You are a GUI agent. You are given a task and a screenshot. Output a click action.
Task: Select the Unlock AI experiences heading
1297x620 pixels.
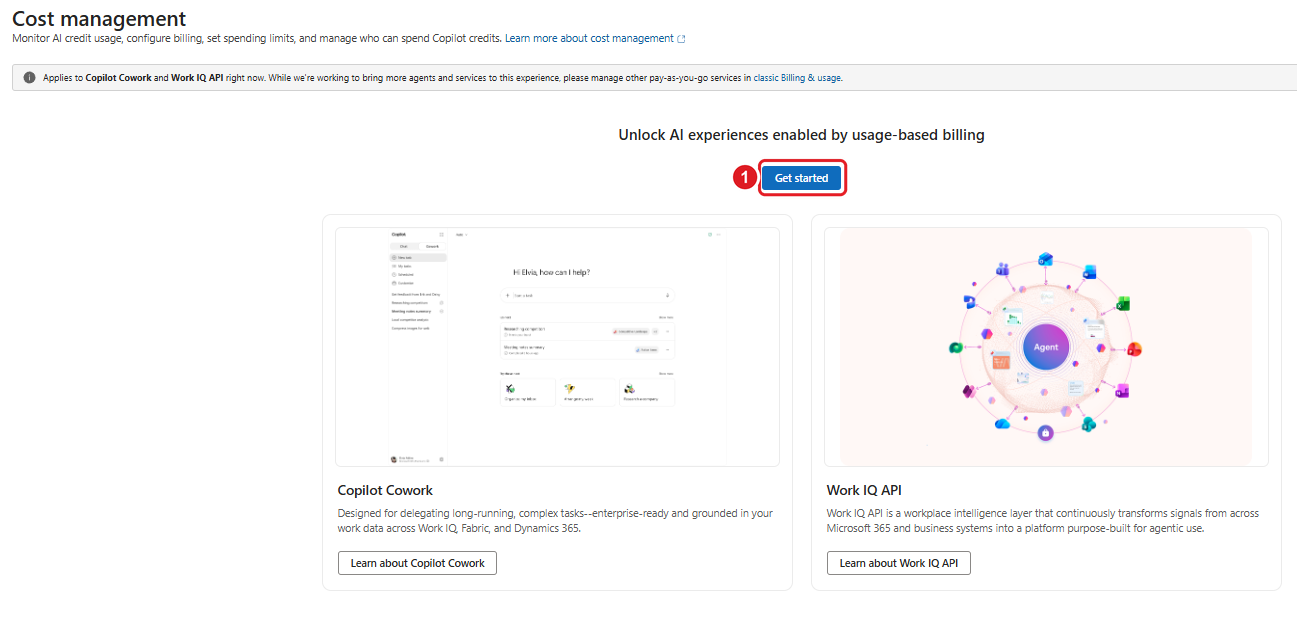tap(801, 135)
